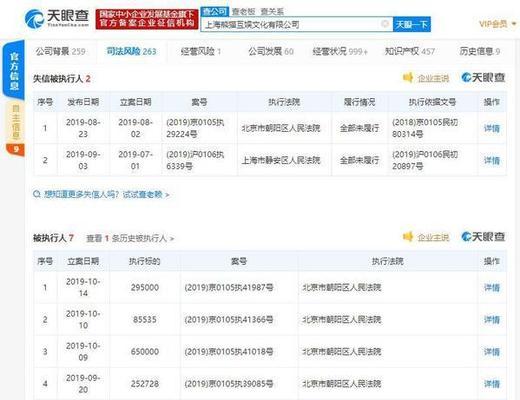The image size is (520, 400).
Task: Click the 295000 execution amount cell
Action: pos(145,287)
